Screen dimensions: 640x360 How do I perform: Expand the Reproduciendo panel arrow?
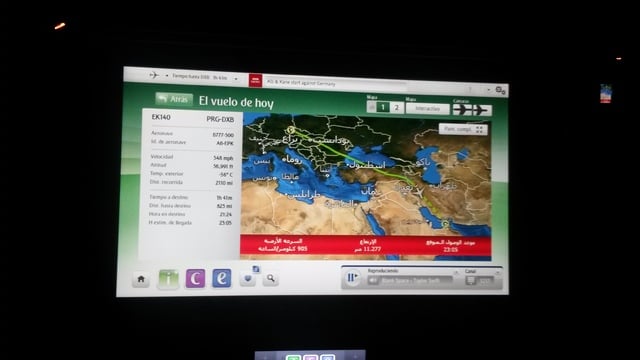(x=456, y=272)
